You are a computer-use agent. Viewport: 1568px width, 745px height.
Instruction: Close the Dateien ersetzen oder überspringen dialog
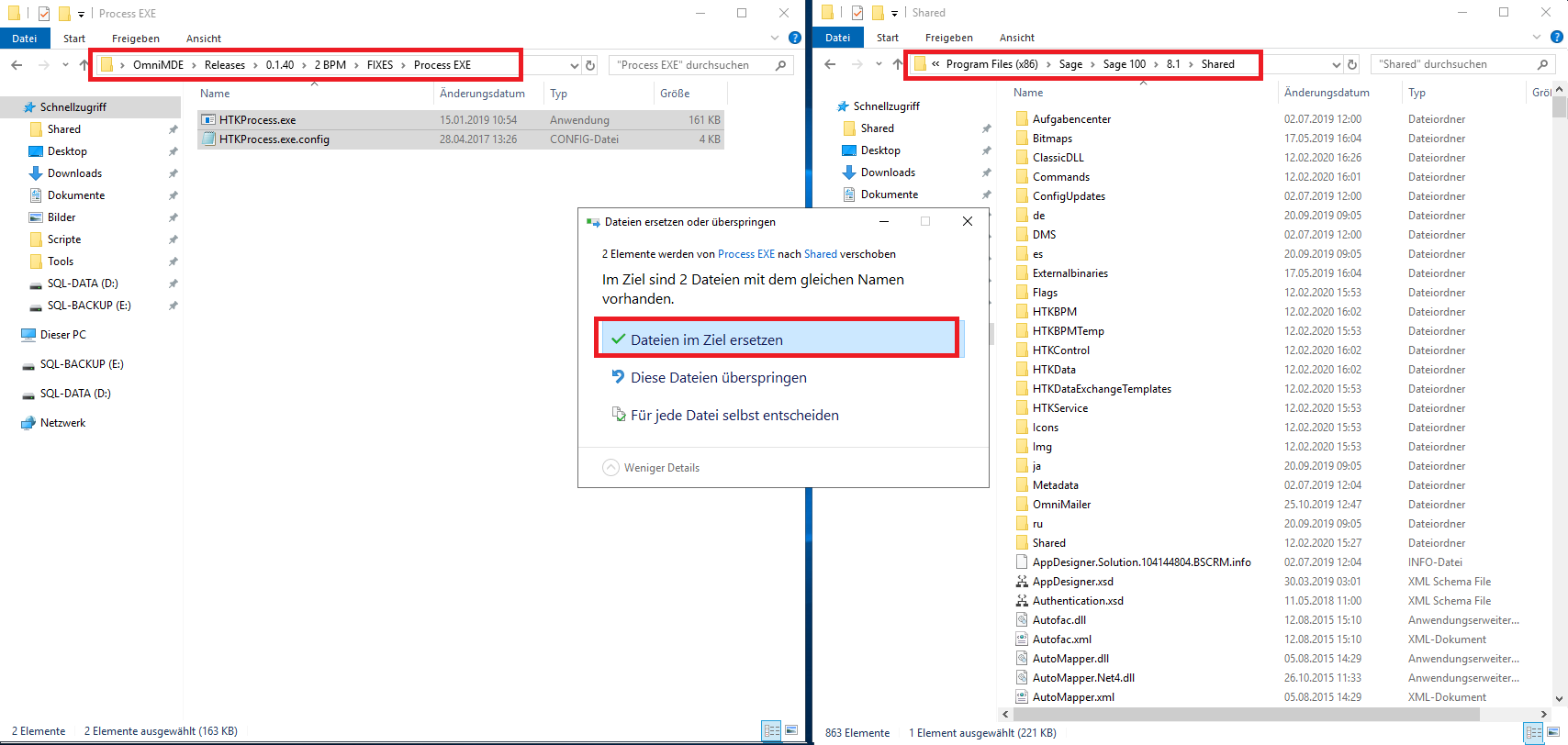coord(968,221)
